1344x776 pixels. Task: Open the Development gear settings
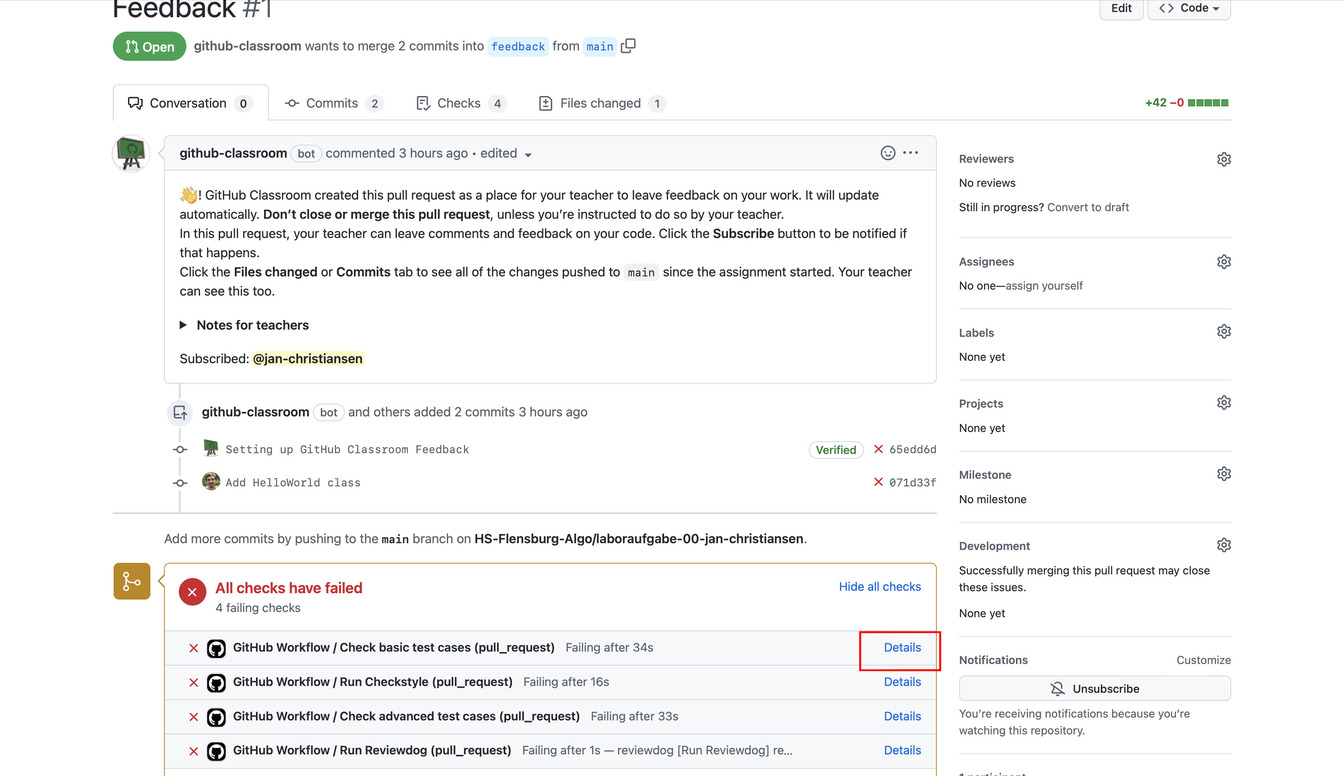click(x=1223, y=546)
